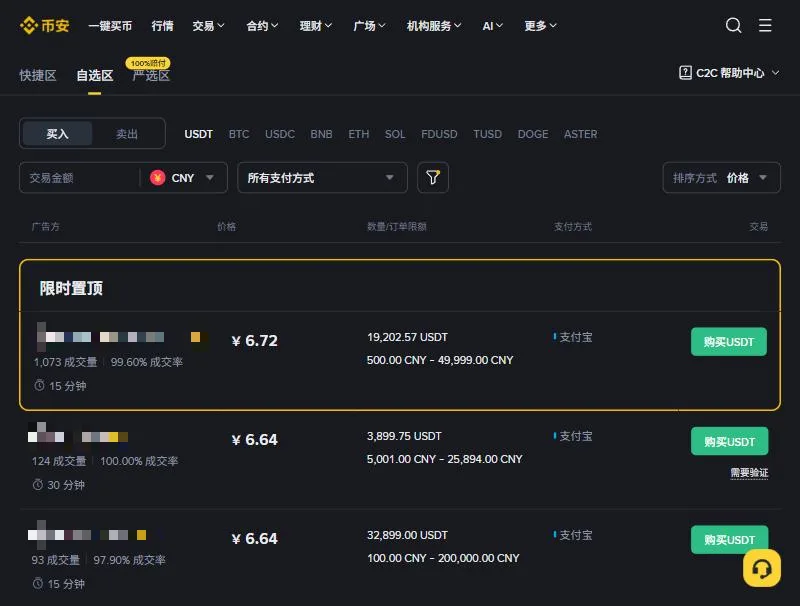The width and height of the screenshot is (800, 606).
Task: Switch to the 严选区 tab
Action: (151, 75)
